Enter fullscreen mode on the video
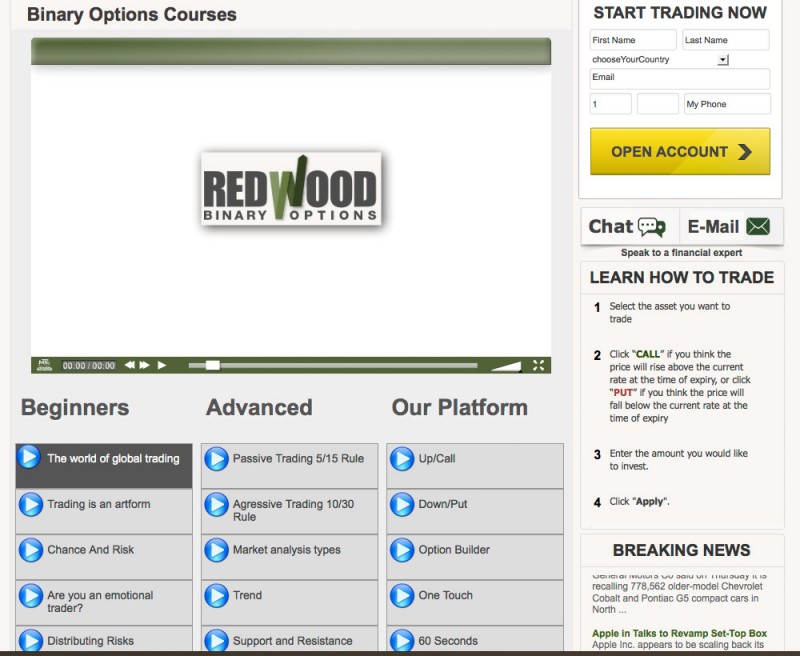The height and width of the screenshot is (656, 800). [x=539, y=365]
